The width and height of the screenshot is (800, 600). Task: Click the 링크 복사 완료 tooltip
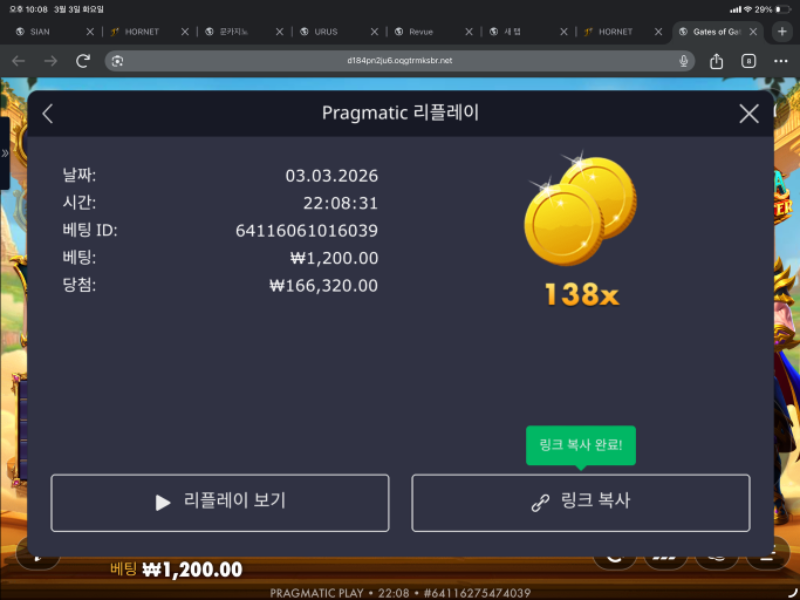click(x=581, y=445)
